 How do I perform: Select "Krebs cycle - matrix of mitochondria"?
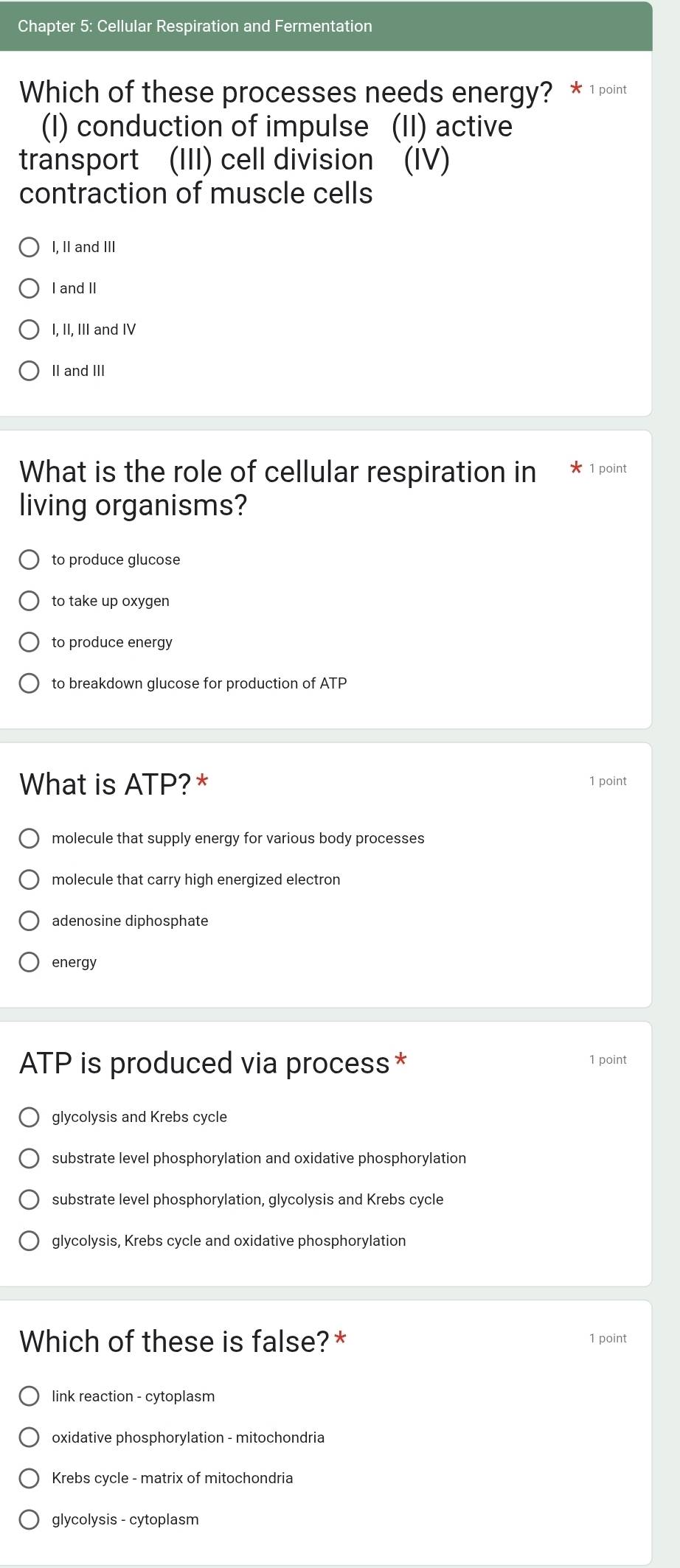[x=30, y=1478]
